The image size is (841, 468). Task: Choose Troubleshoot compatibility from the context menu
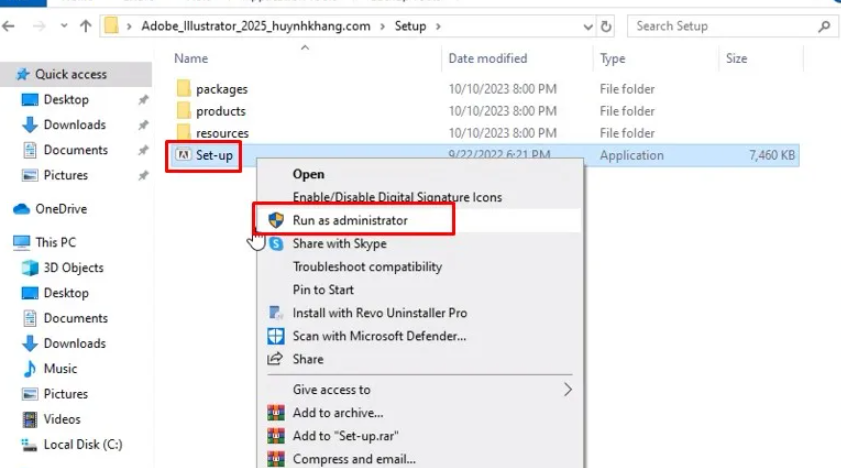[367, 267]
